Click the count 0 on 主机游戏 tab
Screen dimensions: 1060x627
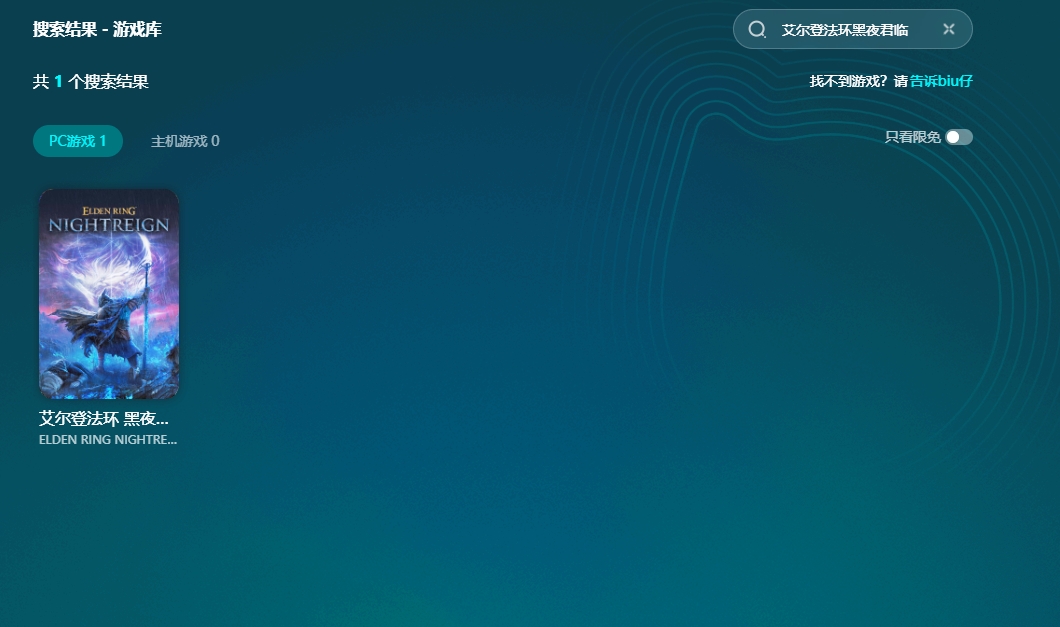[215, 141]
